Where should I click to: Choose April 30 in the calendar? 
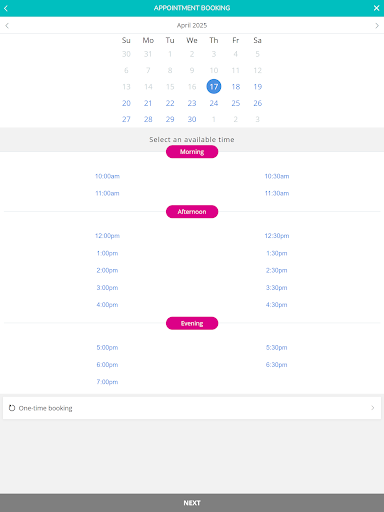coord(192,119)
